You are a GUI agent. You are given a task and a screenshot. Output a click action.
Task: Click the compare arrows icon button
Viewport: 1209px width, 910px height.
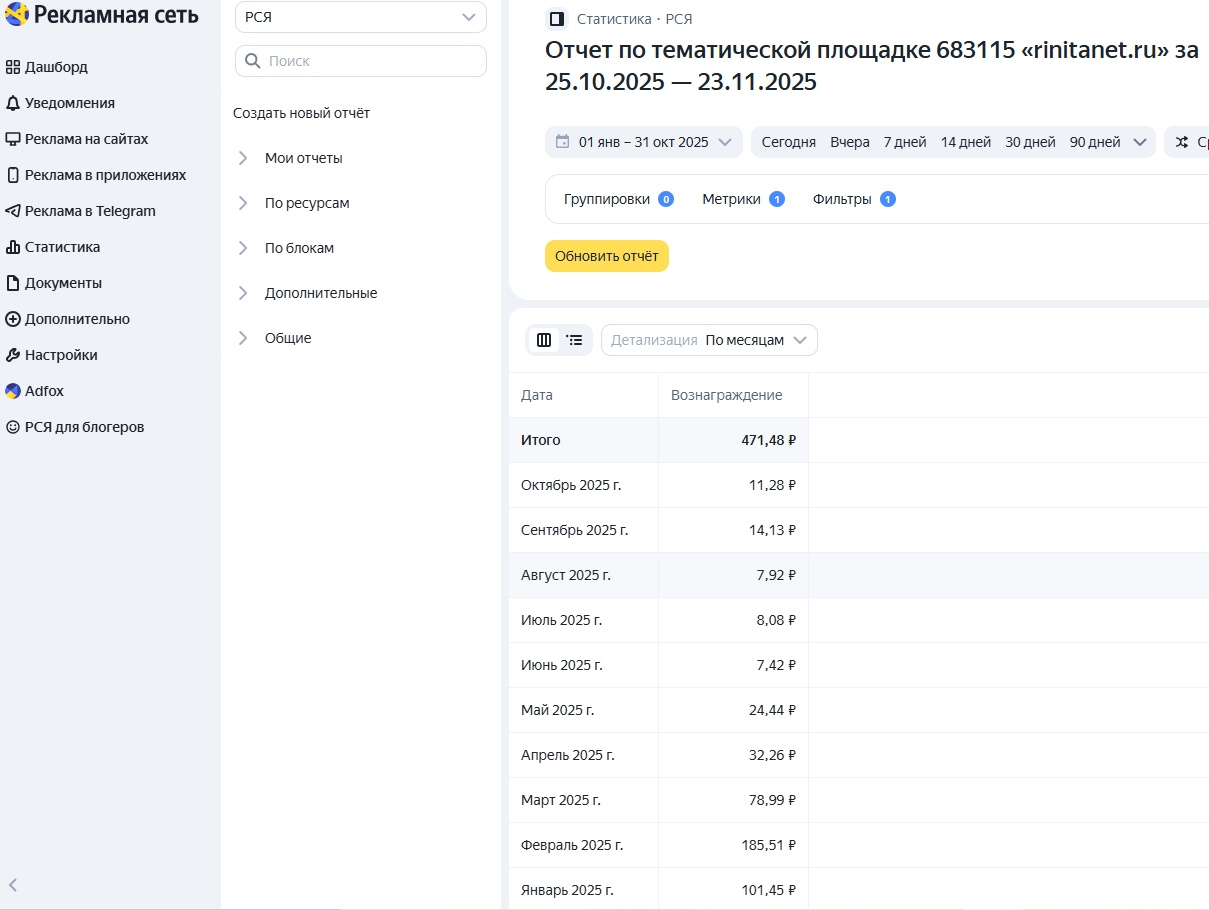pos(1182,142)
